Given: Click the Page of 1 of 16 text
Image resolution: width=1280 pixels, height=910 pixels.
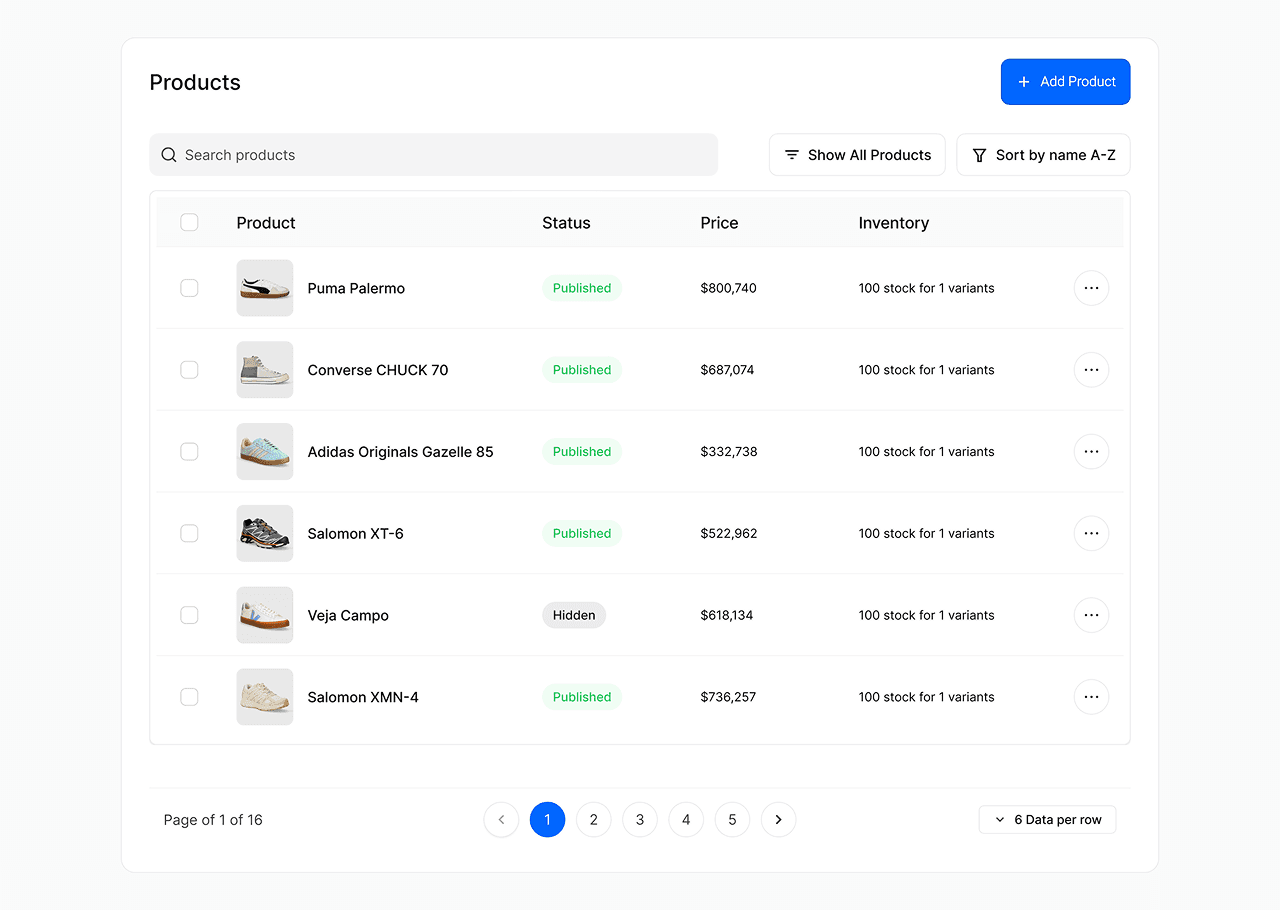Looking at the screenshot, I should click(213, 820).
